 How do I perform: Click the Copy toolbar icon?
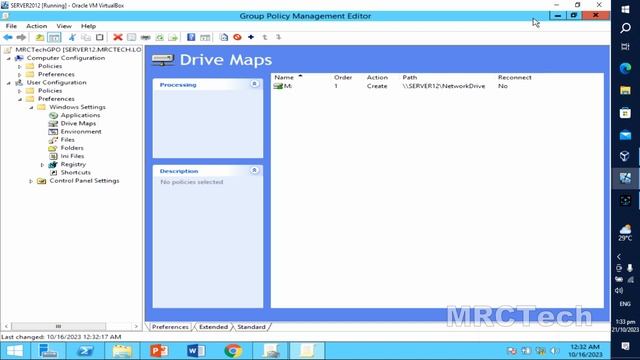(86, 37)
